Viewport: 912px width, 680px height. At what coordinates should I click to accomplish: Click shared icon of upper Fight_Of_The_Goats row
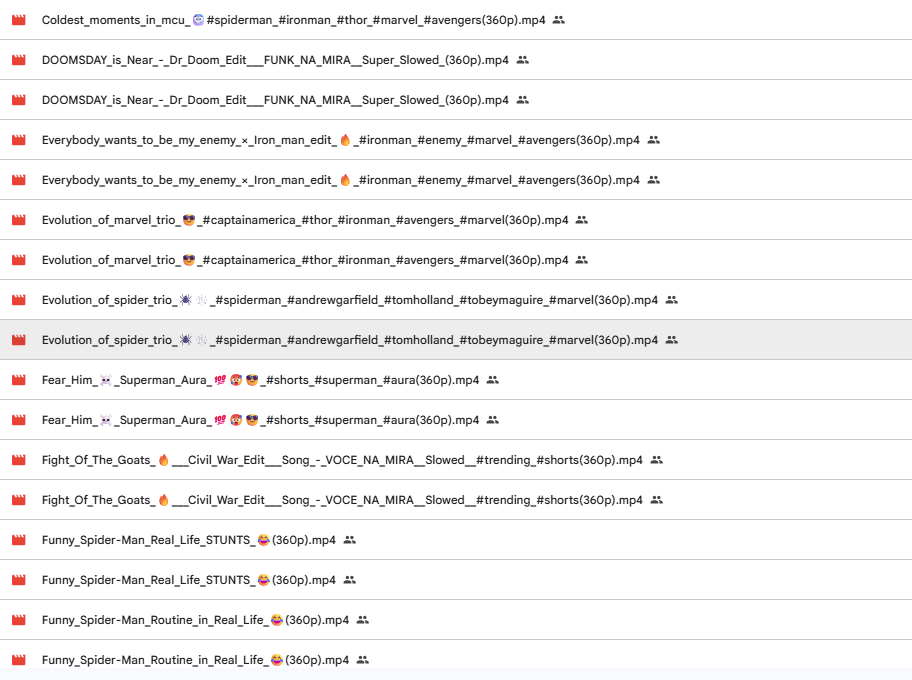[x=657, y=460]
